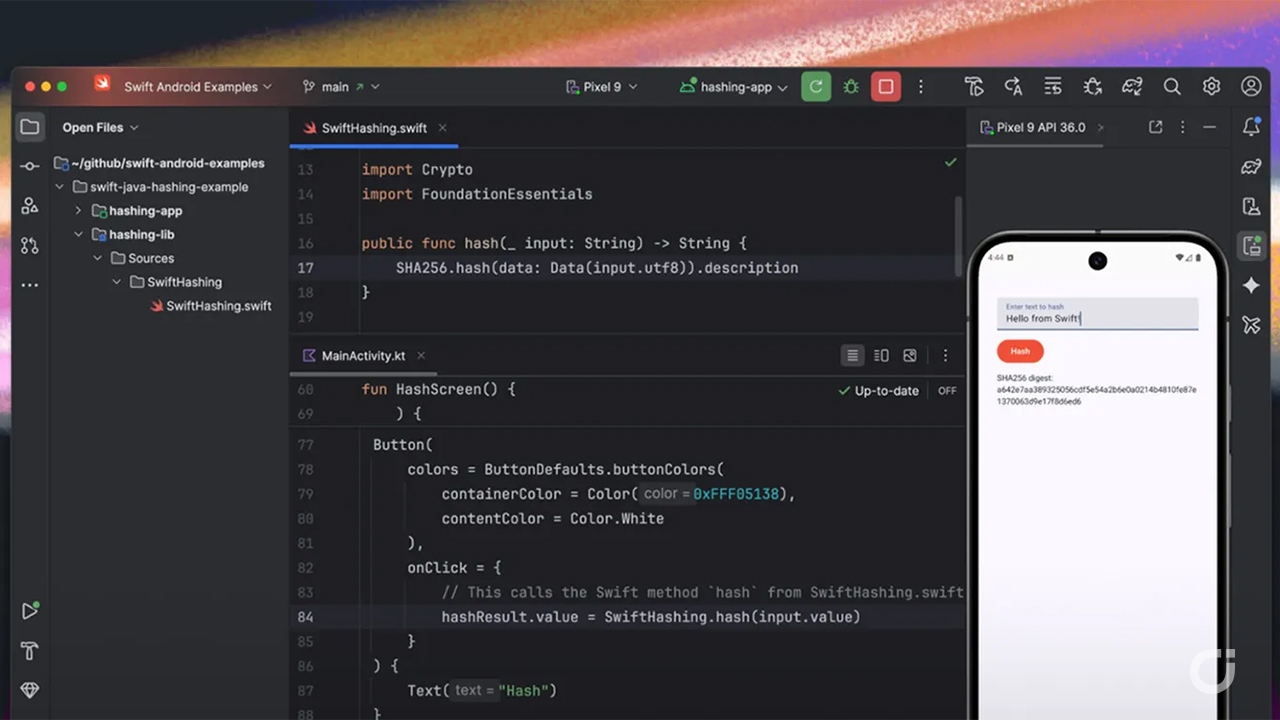Open the Commit tool window icon

(30, 166)
